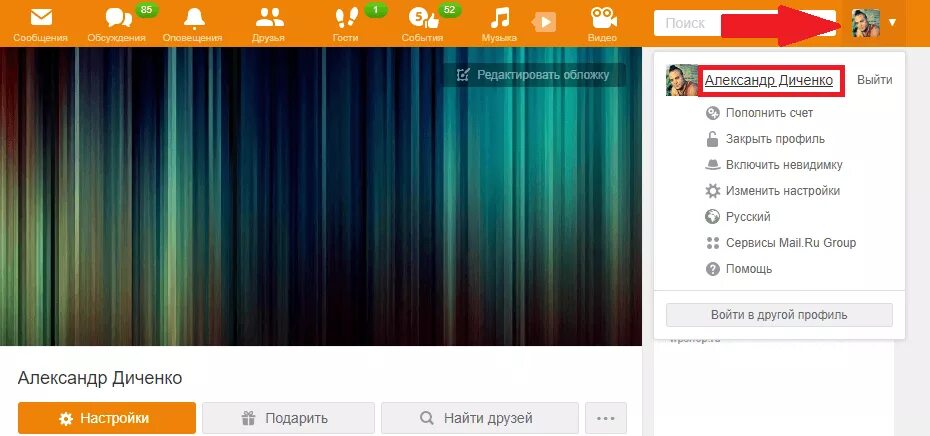
Task: Click Редактировать обложку on the cover
Action: (x=533, y=75)
